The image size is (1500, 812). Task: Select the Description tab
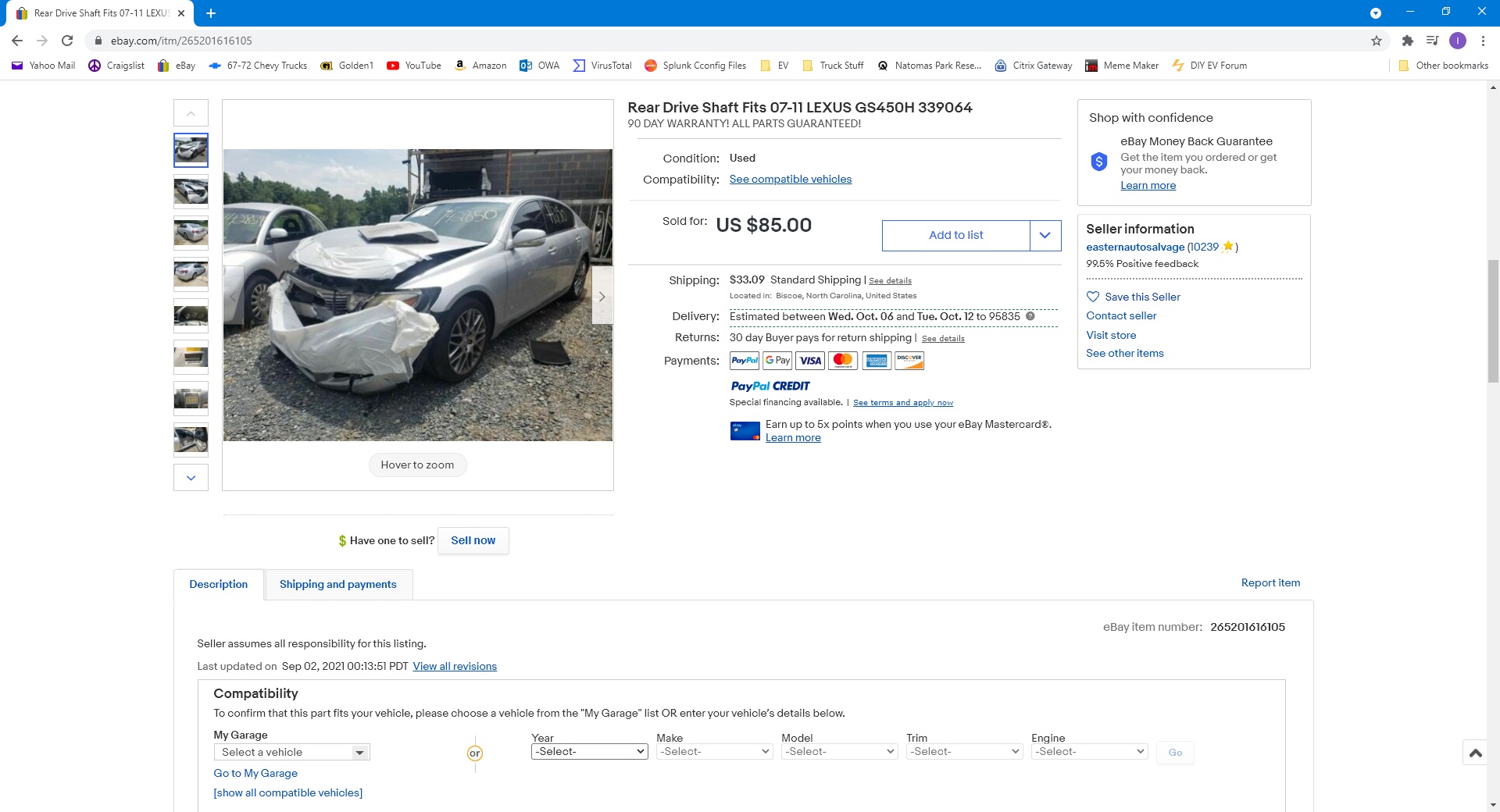click(218, 584)
